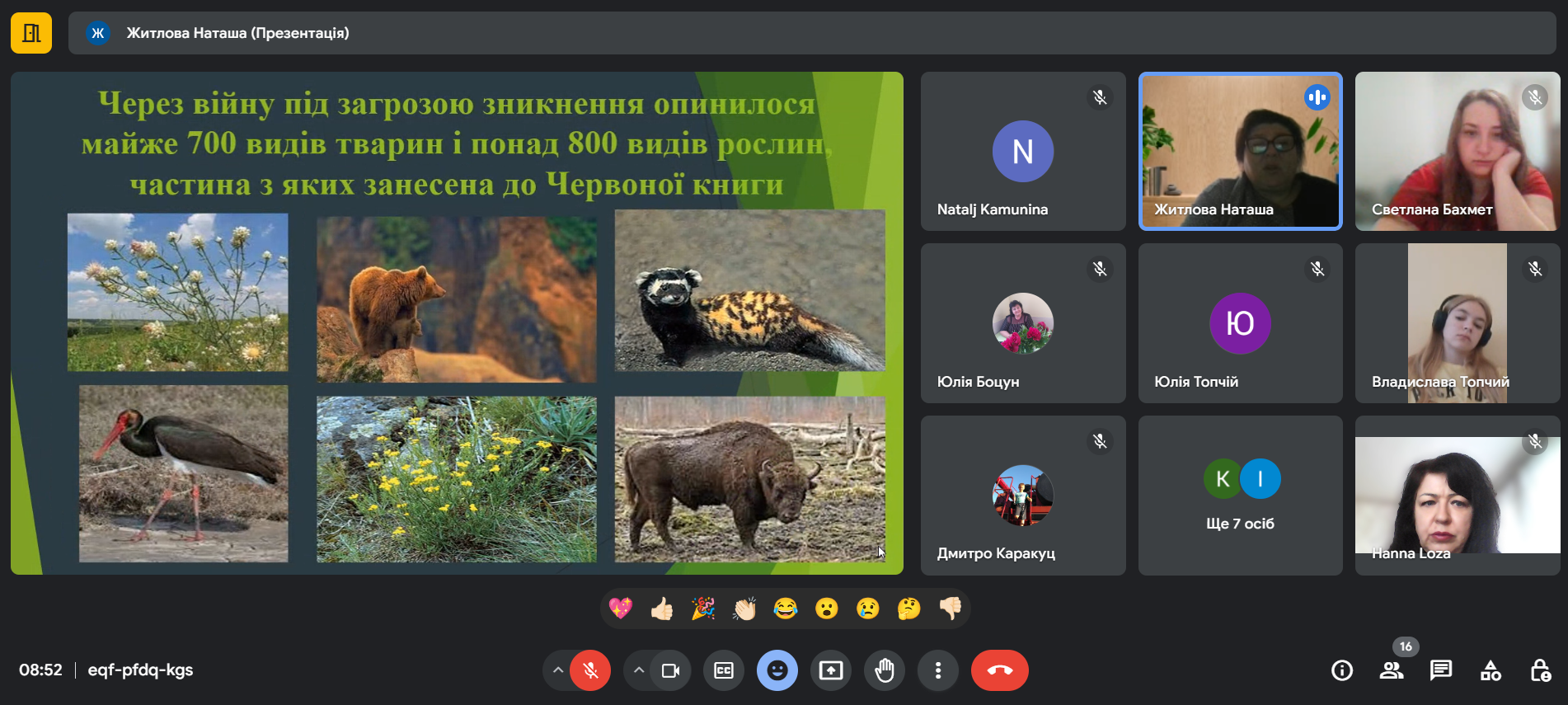Image resolution: width=1568 pixels, height=705 pixels.
Task: Show the participants list panel
Action: pos(1391,670)
